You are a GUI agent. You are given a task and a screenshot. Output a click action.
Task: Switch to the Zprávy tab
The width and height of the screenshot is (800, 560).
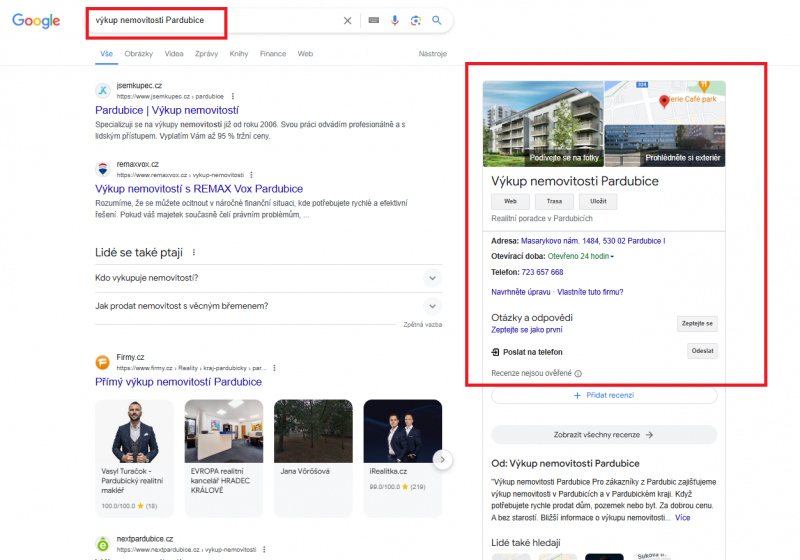tap(206, 54)
